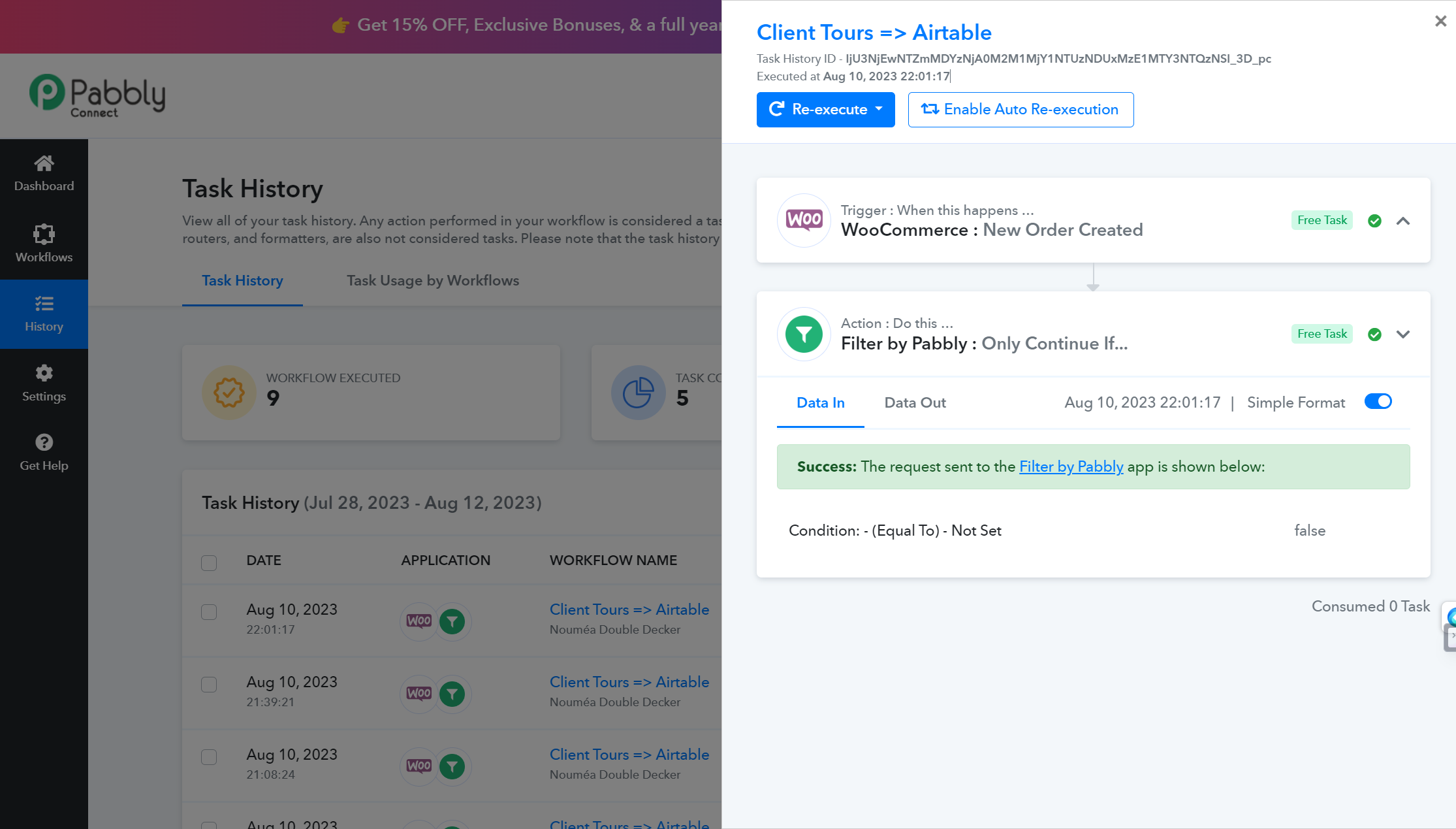Click 'Filter by Pabbly : Only Continue If...' title
Image resolution: width=1456 pixels, height=829 pixels.
[985, 344]
